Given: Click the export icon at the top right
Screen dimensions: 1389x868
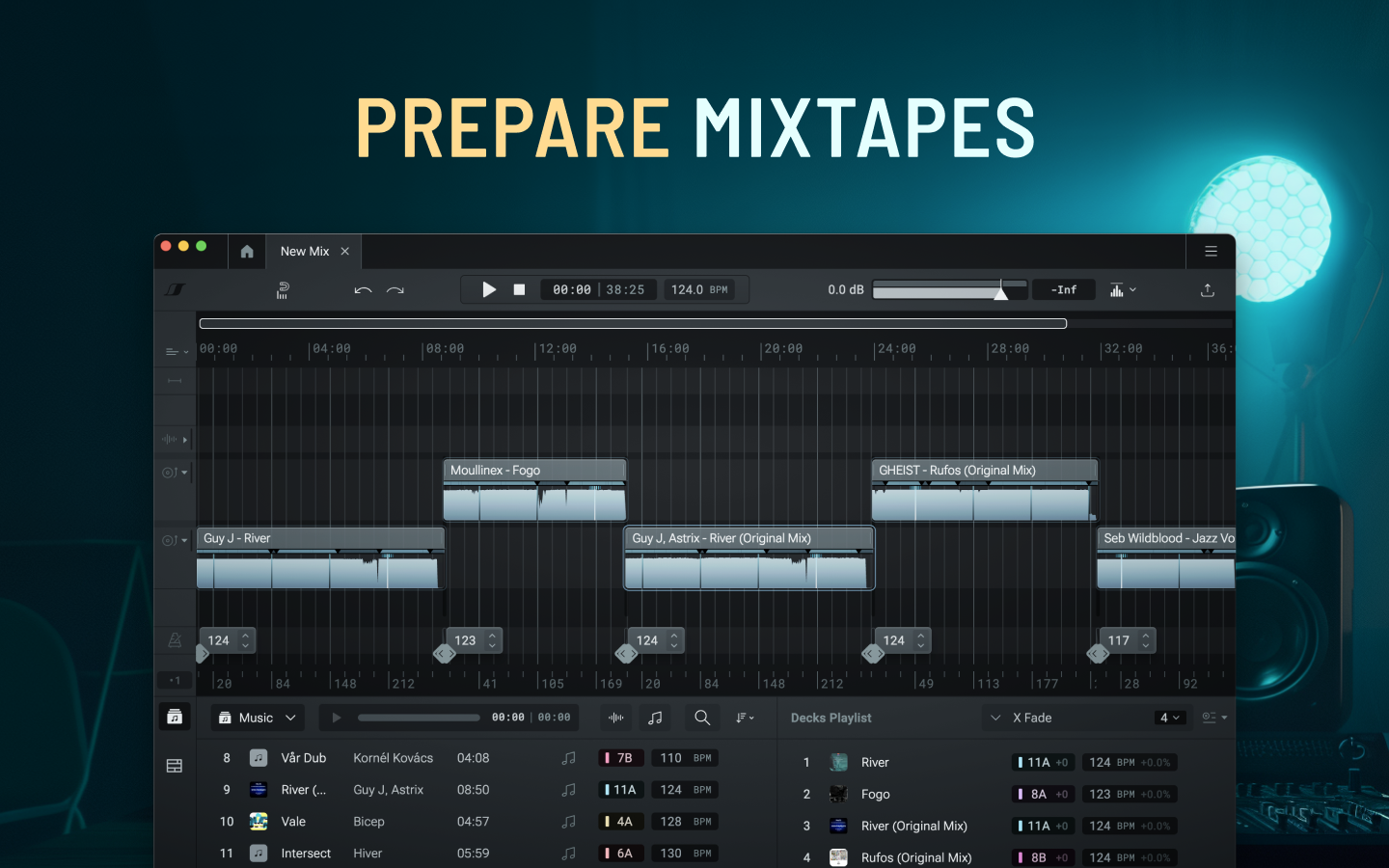Looking at the screenshot, I should [x=1207, y=289].
